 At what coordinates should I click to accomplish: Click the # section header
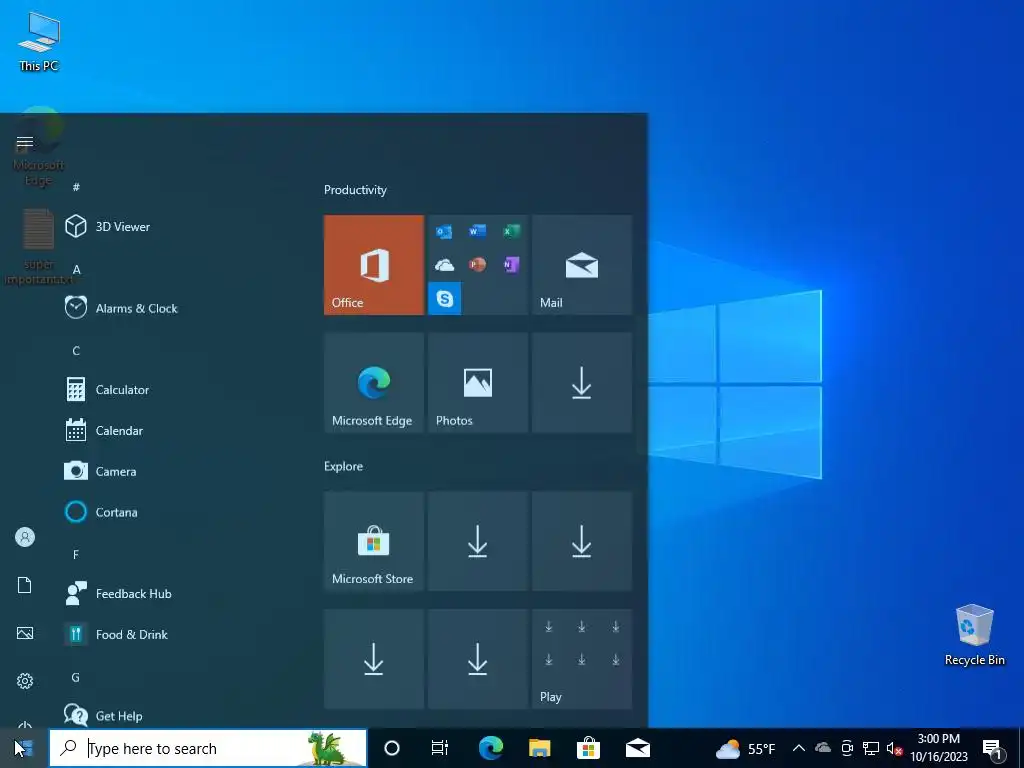pyautogui.click(x=76, y=187)
